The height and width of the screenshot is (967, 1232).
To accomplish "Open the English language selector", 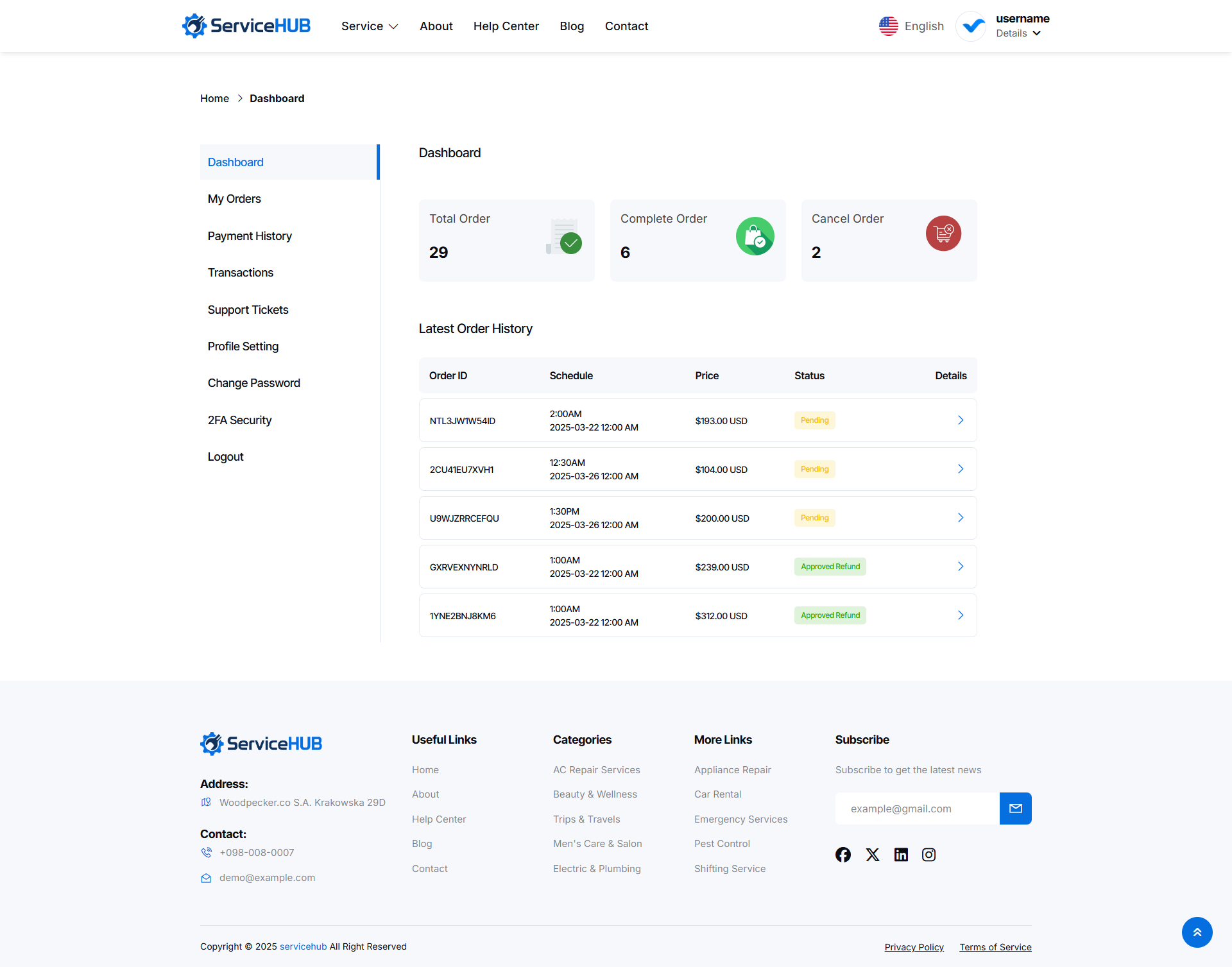I will (911, 26).
